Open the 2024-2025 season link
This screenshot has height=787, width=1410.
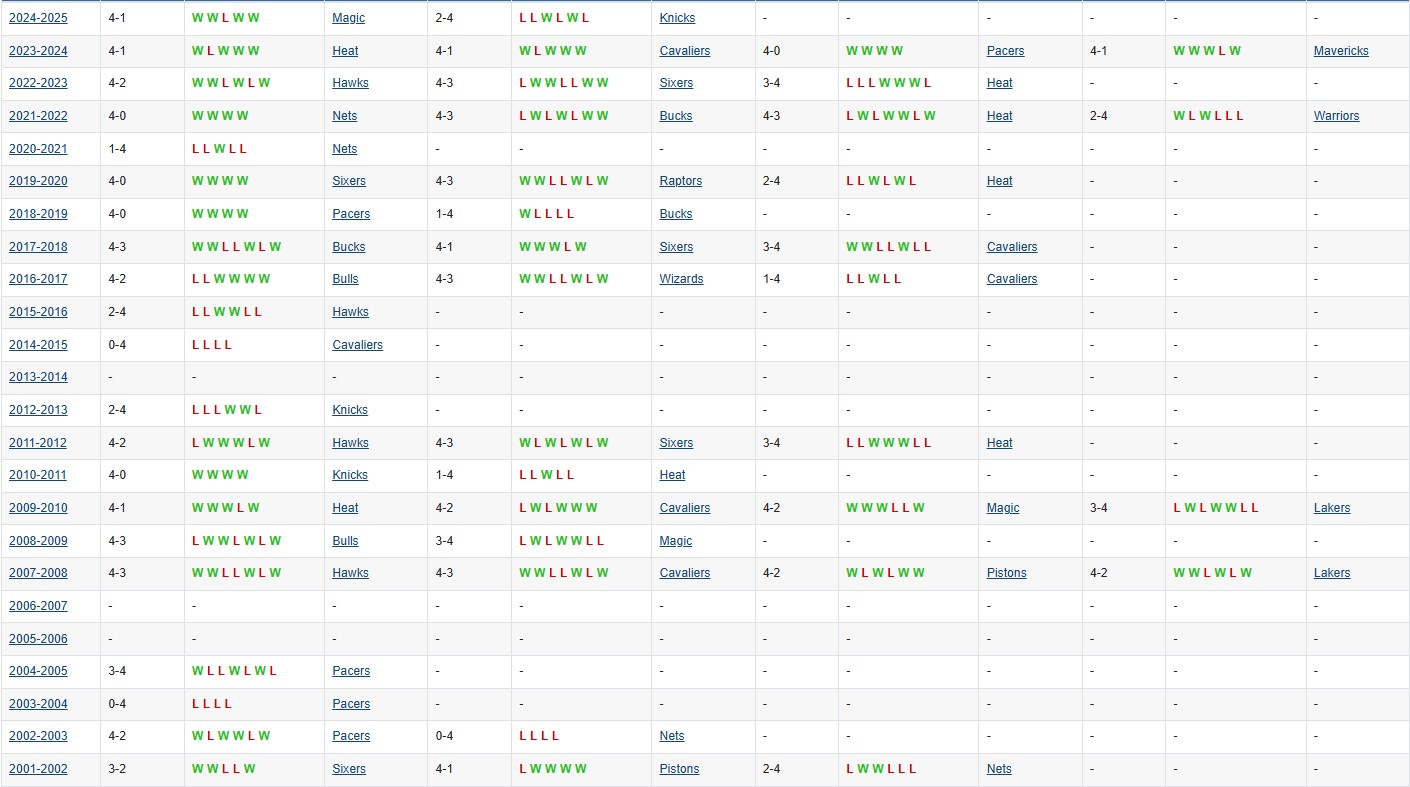pyautogui.click(x=38, y=18)
